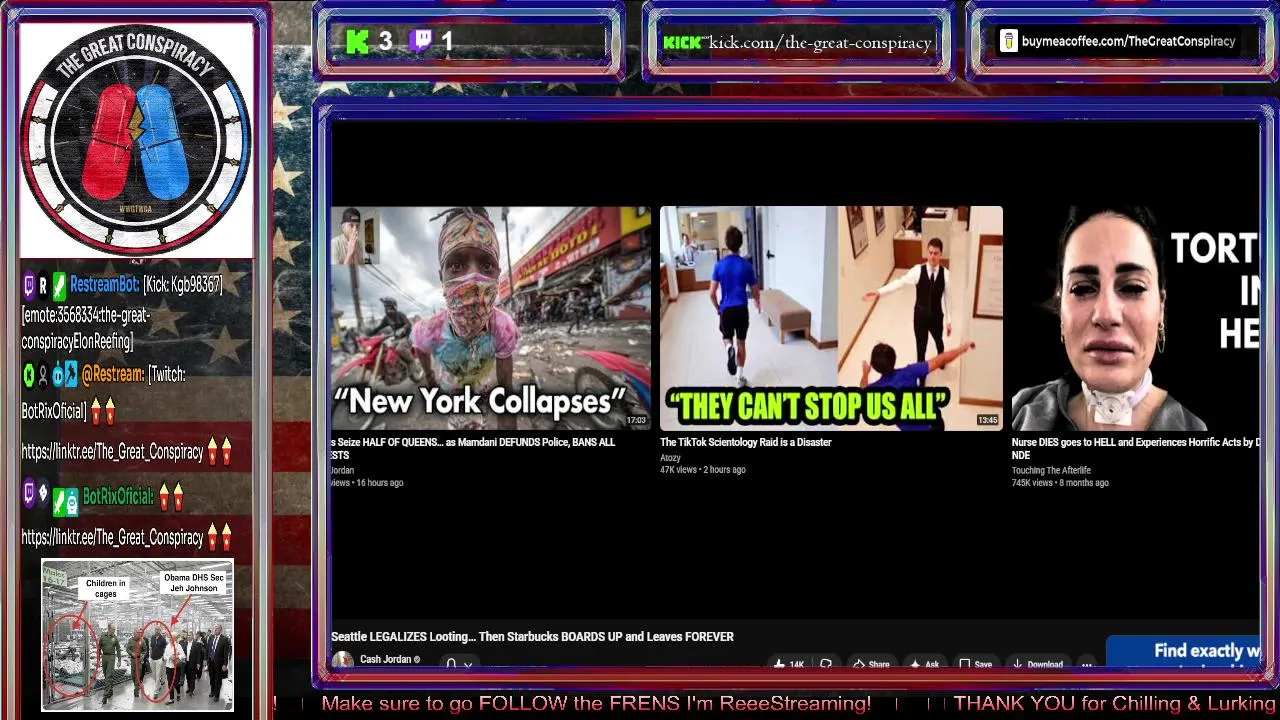
Task: Click the first linktr.ee/The_Great_Conspiracy chat link
Action: coord(112,452)
